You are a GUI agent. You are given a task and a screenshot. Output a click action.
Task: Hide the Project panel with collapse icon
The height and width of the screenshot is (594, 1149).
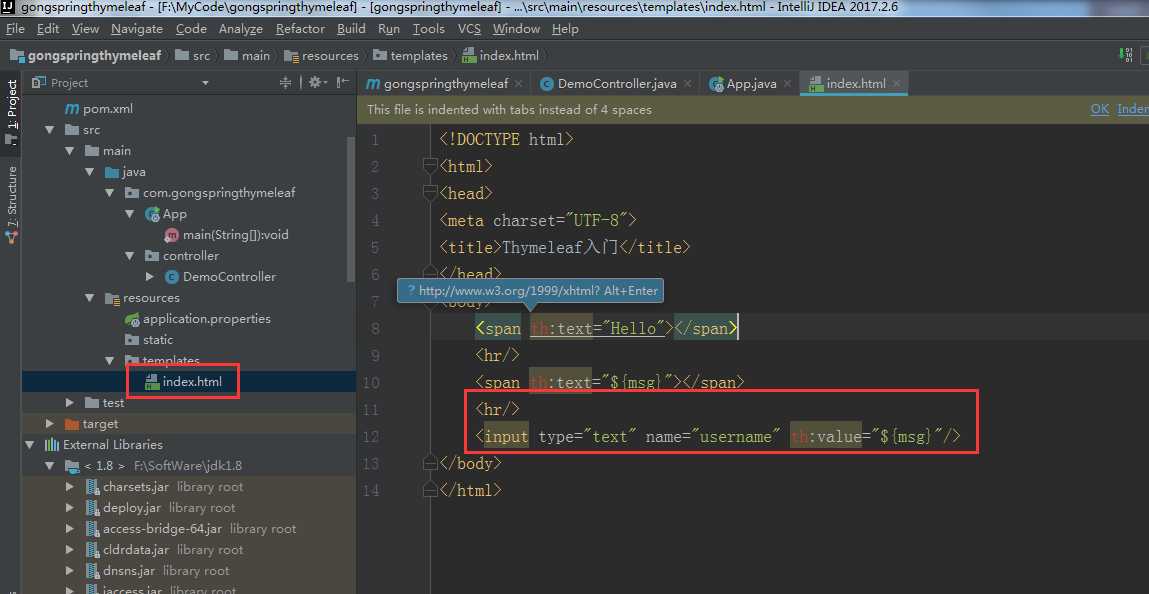tap(342, 83)
